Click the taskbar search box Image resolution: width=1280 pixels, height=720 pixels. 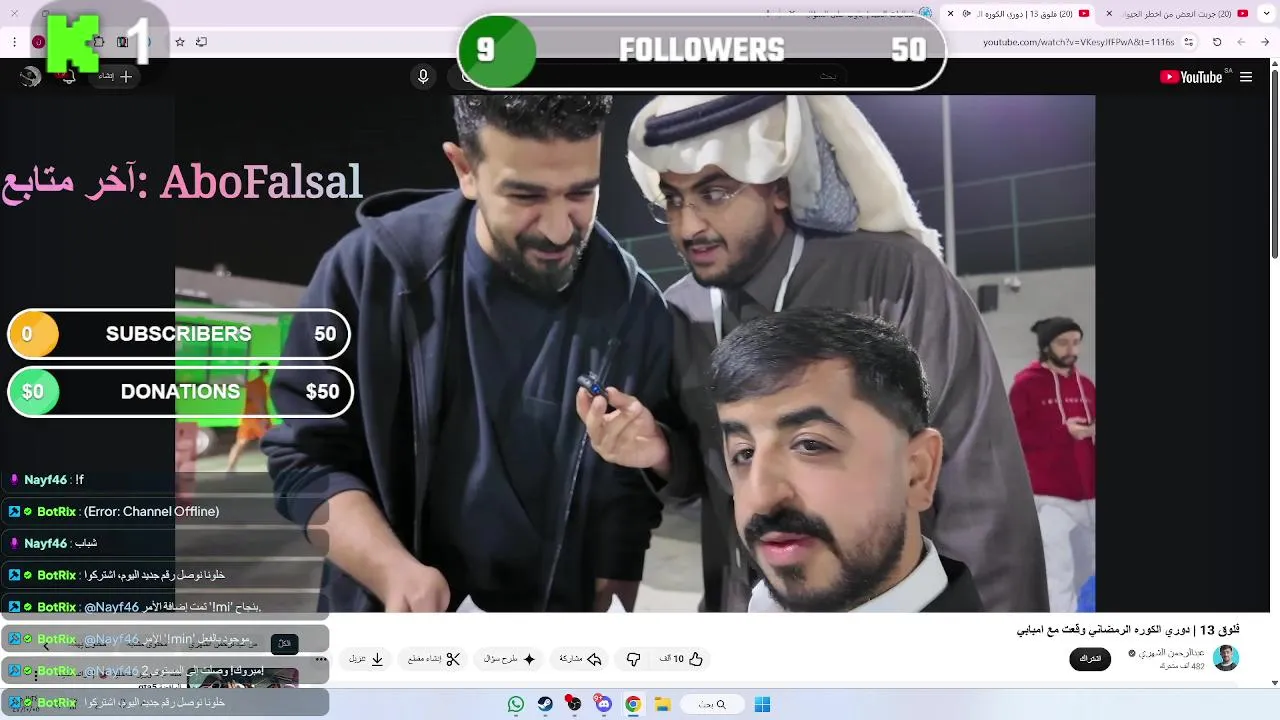pyautogui.click(x=713, y=704)
